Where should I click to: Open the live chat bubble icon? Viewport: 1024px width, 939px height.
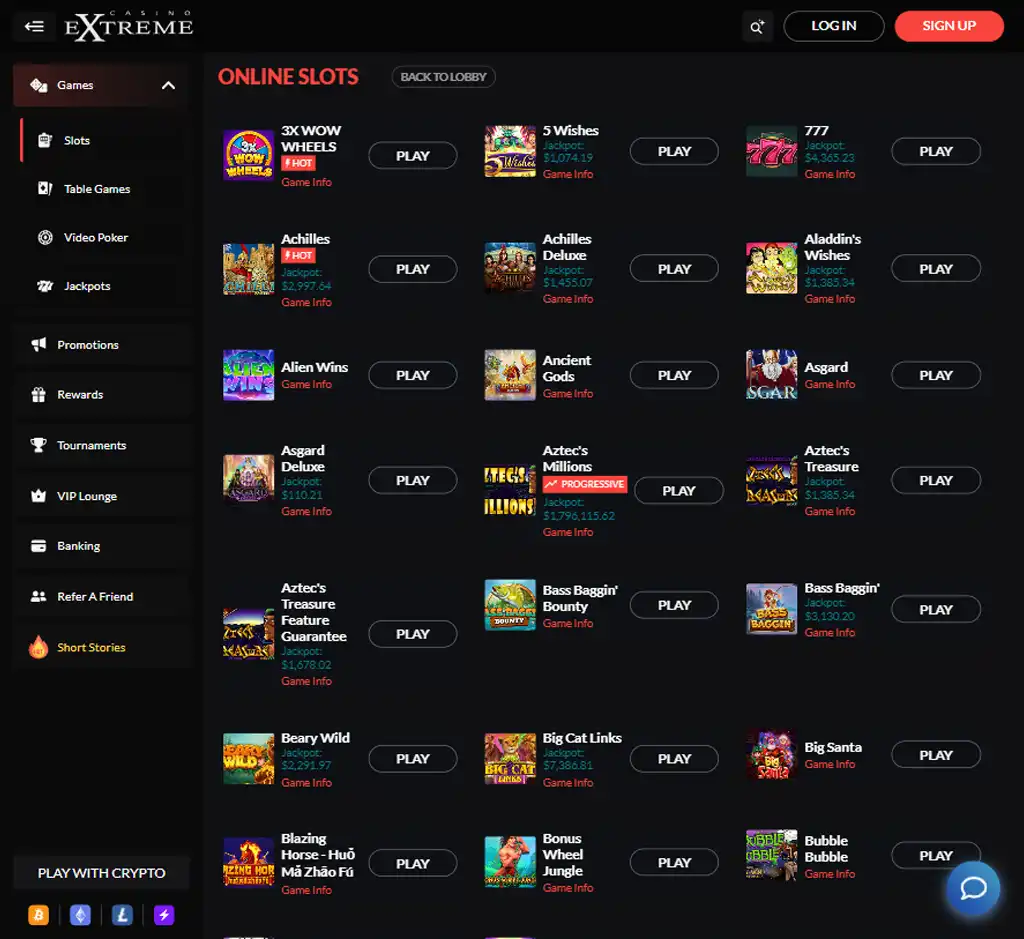pyautogui.click(x=972, y=888)
